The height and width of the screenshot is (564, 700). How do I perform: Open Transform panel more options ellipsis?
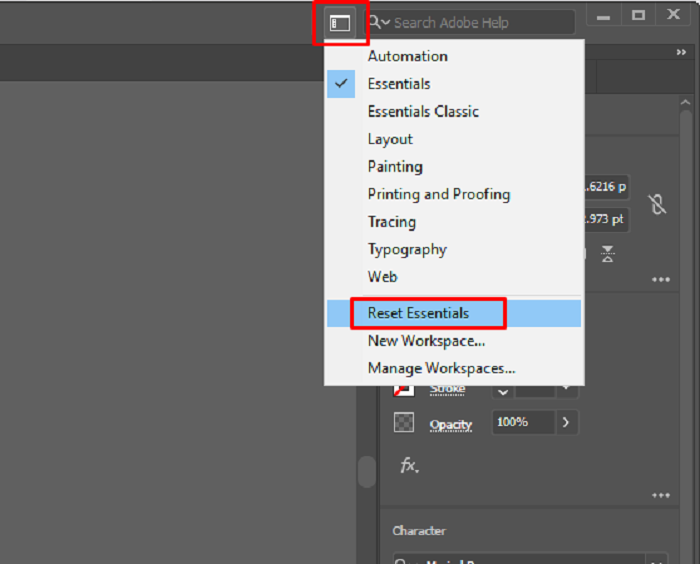(660, 280)
